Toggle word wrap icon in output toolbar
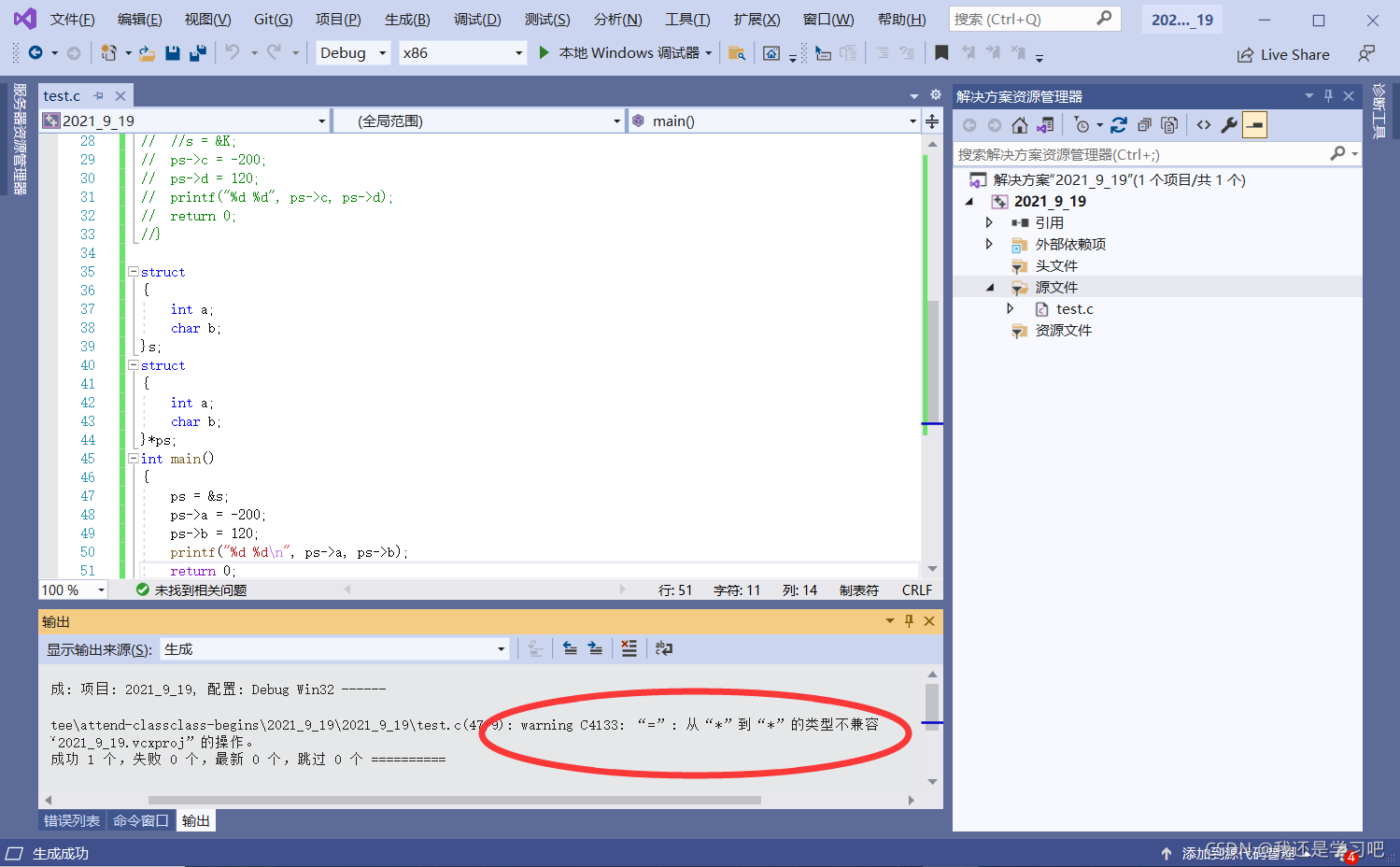The image size is (1400, 867). (x=663, y=648)
